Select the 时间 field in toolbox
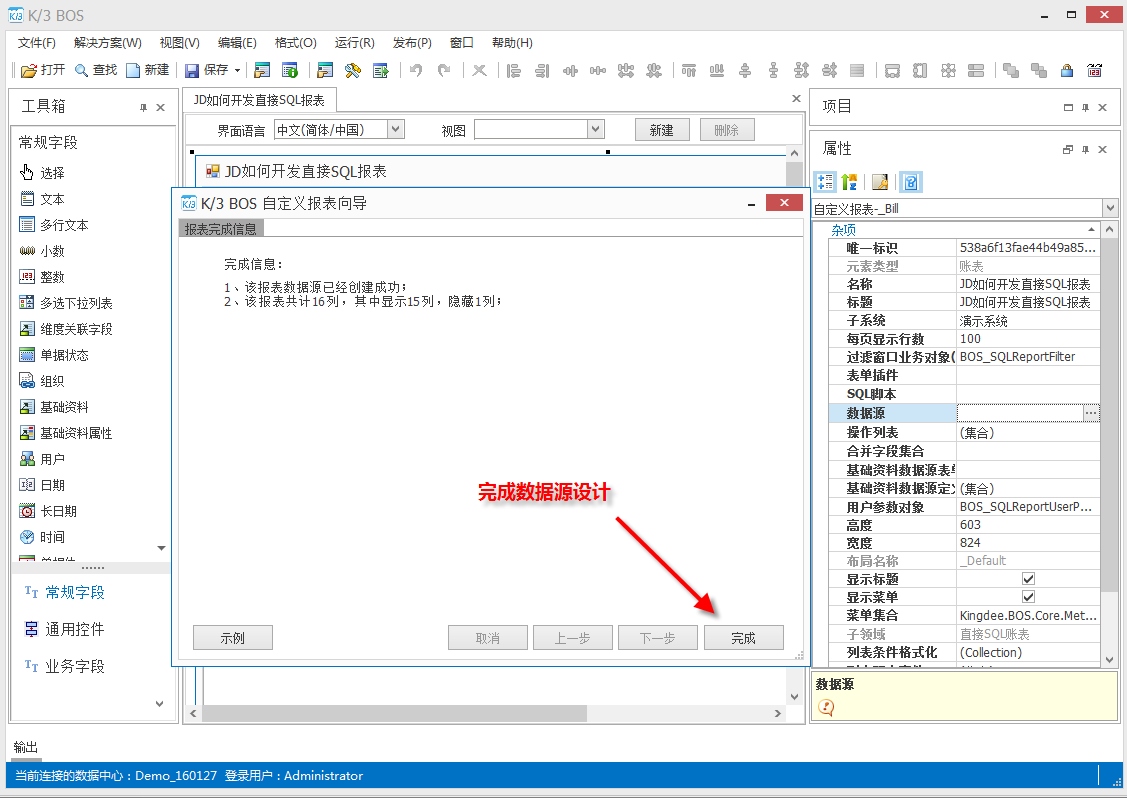This screenshot has width=1127, height=798. [x=43, y=537]
